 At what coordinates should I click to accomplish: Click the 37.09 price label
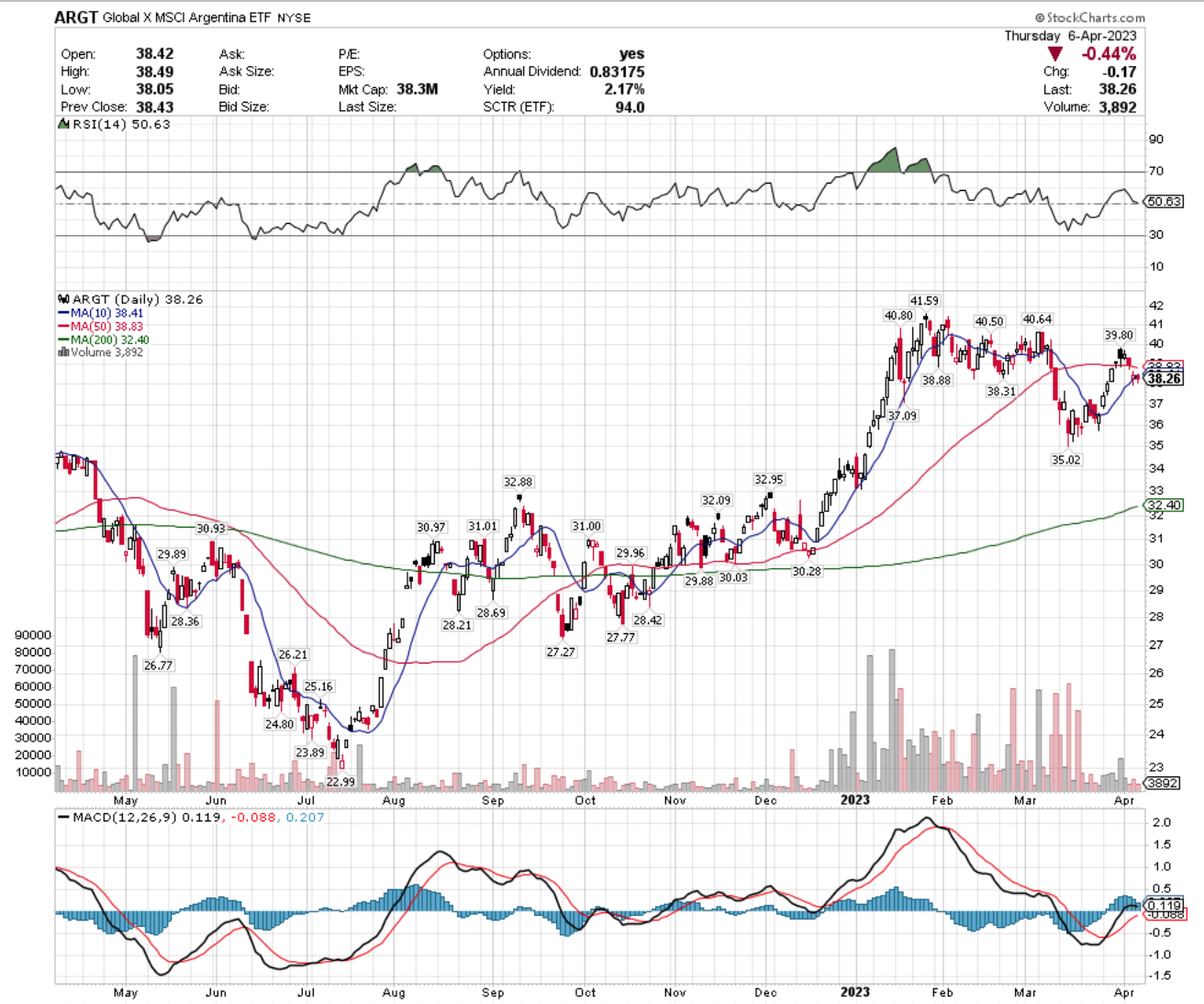click(x=902, y=416)
